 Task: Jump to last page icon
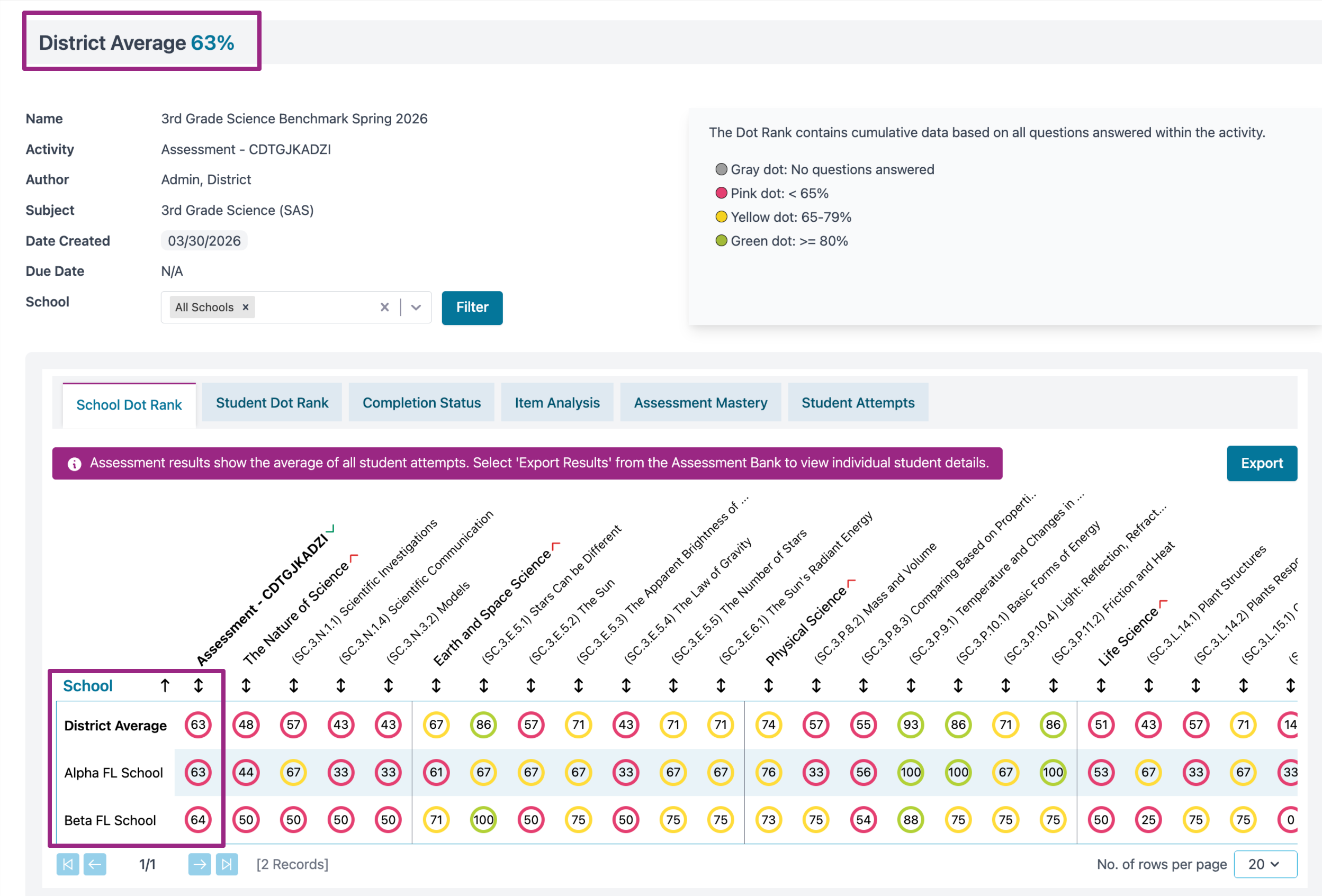click(x=227, y=864)
